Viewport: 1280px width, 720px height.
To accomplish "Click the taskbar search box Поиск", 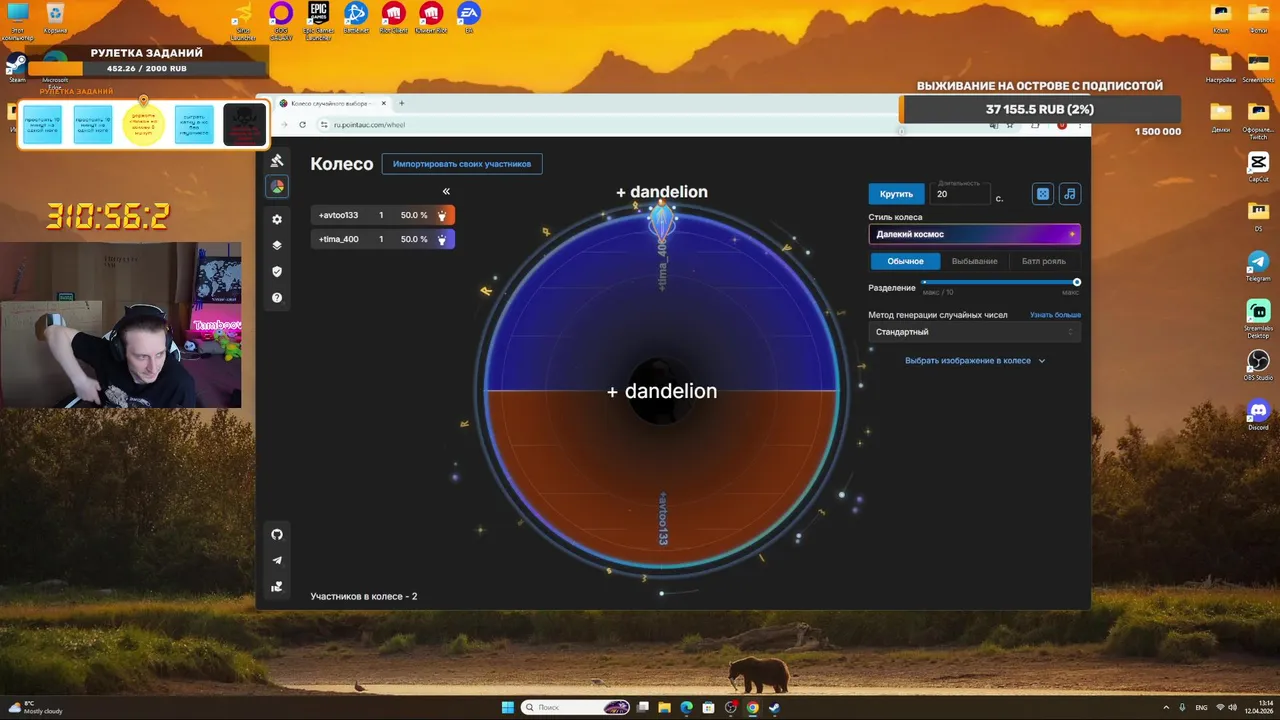I will pyautogui.click(x=577, y=707).
